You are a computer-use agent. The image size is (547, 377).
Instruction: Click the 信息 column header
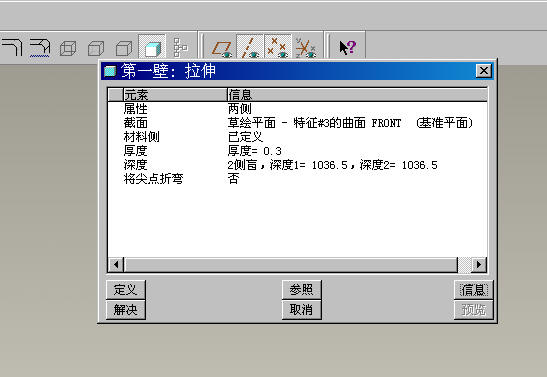[x=357, y=95]
